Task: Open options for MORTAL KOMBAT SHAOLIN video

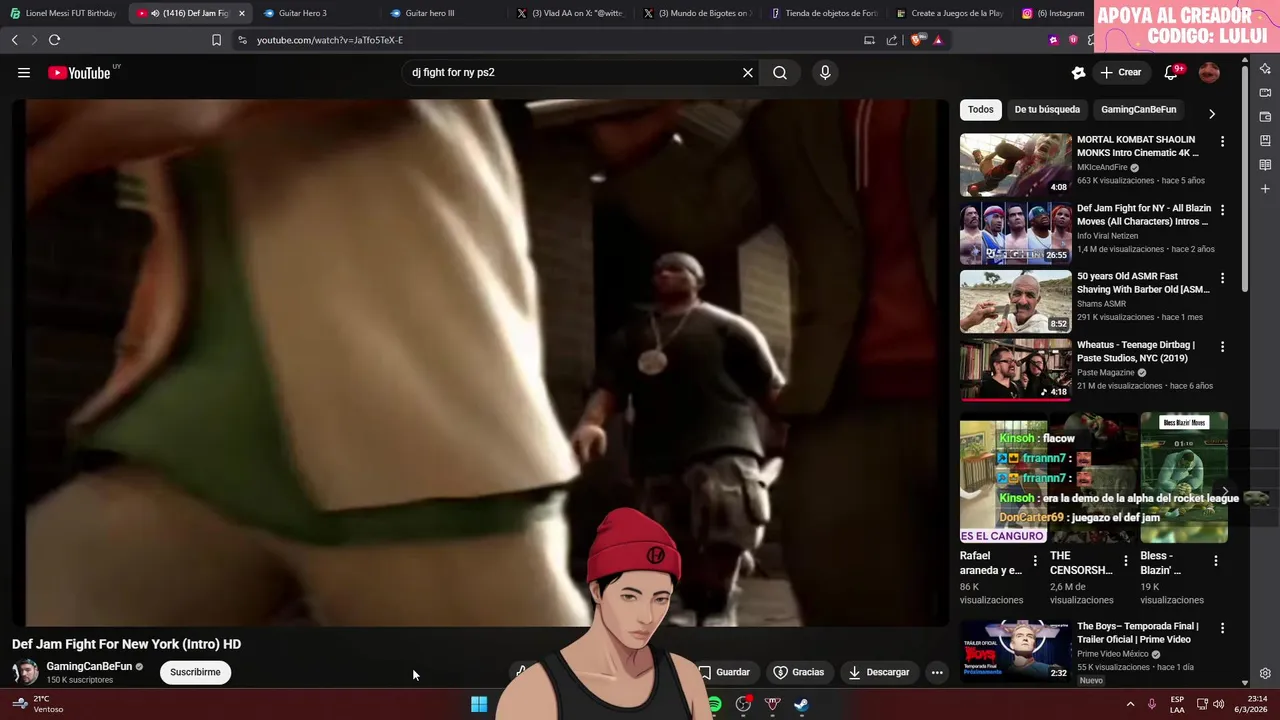Action: pyautogui.click(x=1222, y=142)
